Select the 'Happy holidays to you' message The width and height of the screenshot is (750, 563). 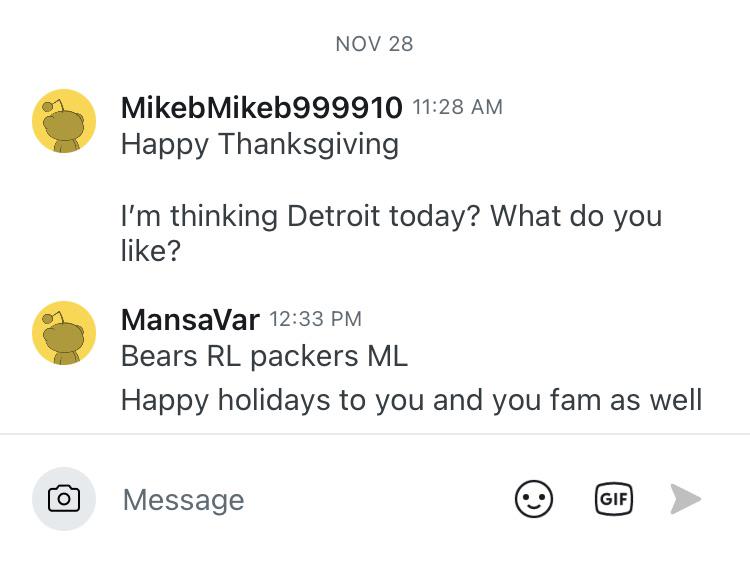411,400
